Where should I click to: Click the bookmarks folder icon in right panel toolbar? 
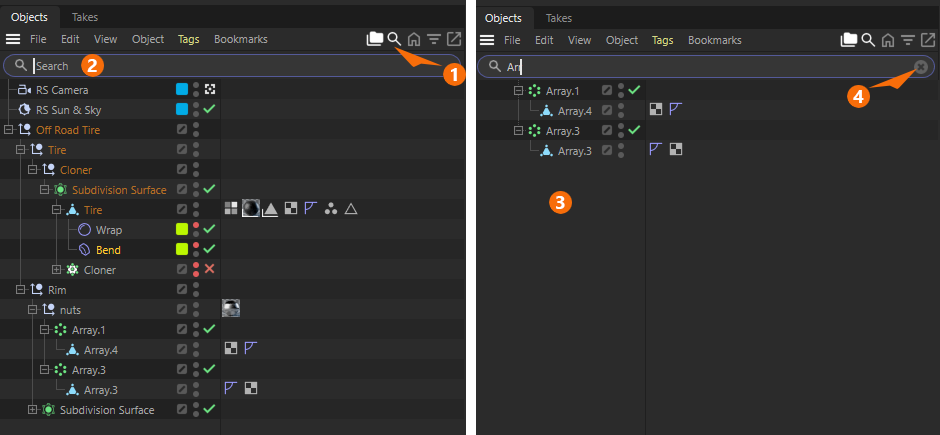[849, 40]
